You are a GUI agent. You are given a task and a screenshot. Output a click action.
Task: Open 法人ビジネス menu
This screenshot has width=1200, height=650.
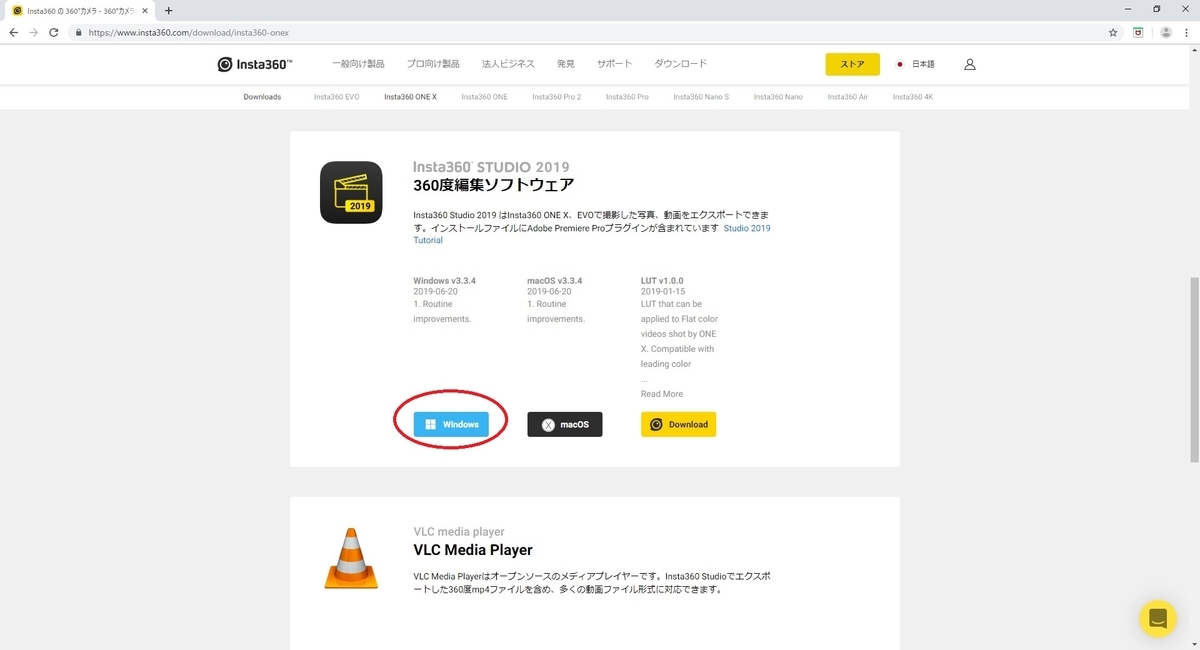pos(508,64)
